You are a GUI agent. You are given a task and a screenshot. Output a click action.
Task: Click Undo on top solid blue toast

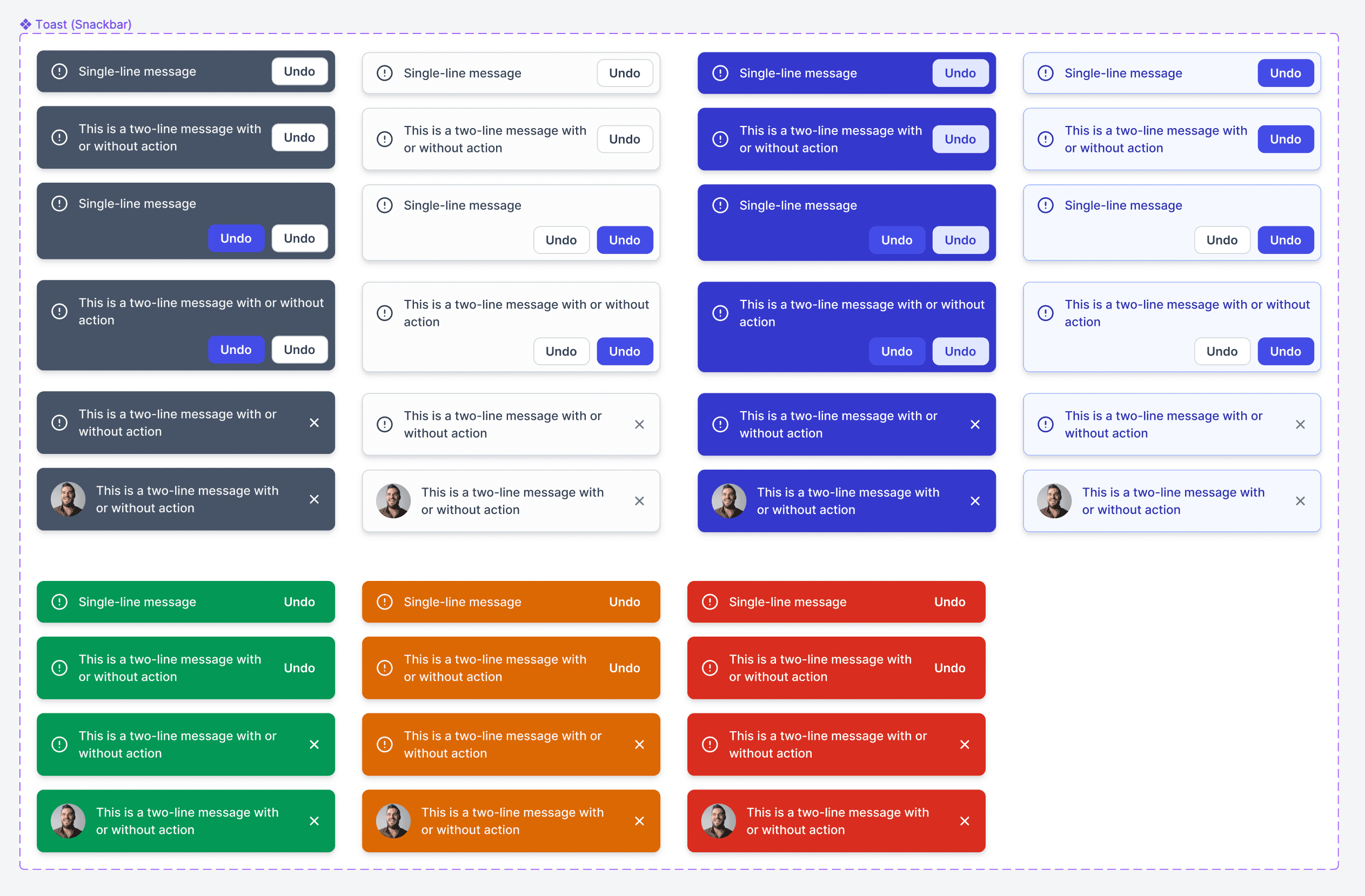coord(960,73)
